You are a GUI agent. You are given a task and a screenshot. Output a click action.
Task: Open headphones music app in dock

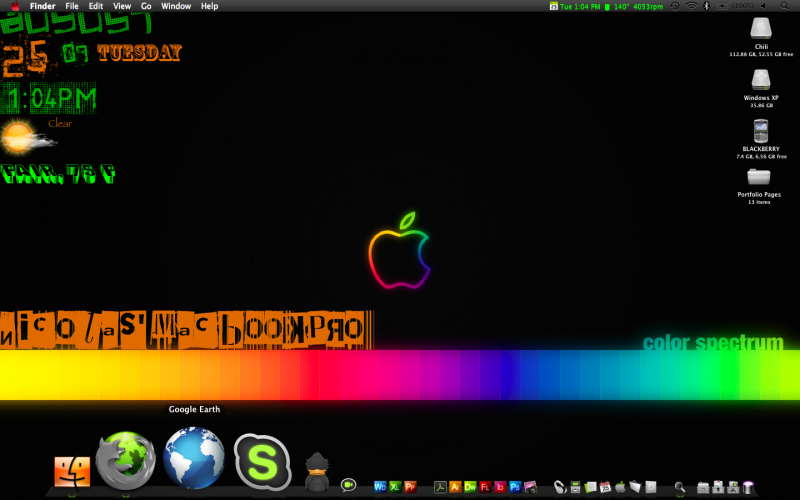coord(560,487)
